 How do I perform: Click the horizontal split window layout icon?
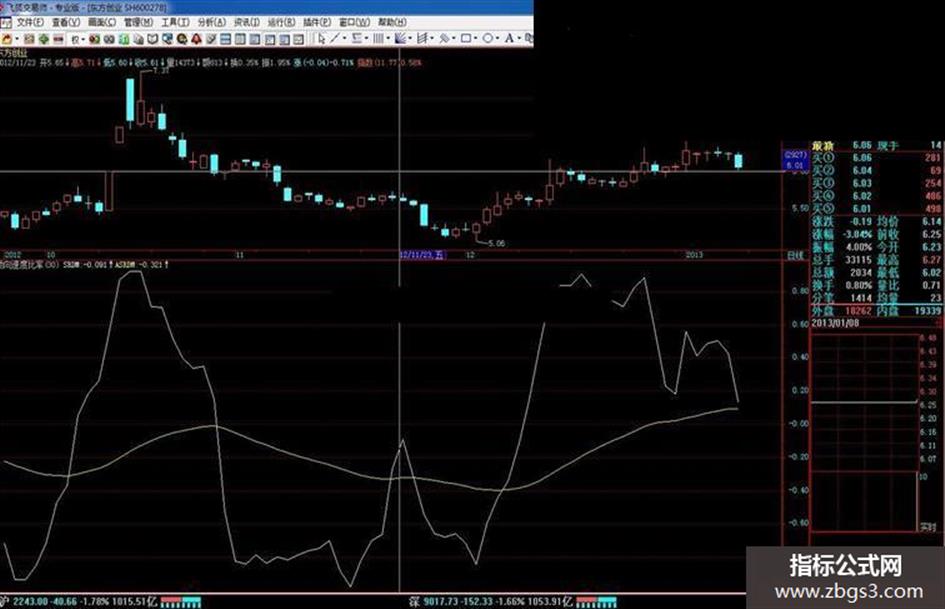pyautogui.click(x=225, y=39)
